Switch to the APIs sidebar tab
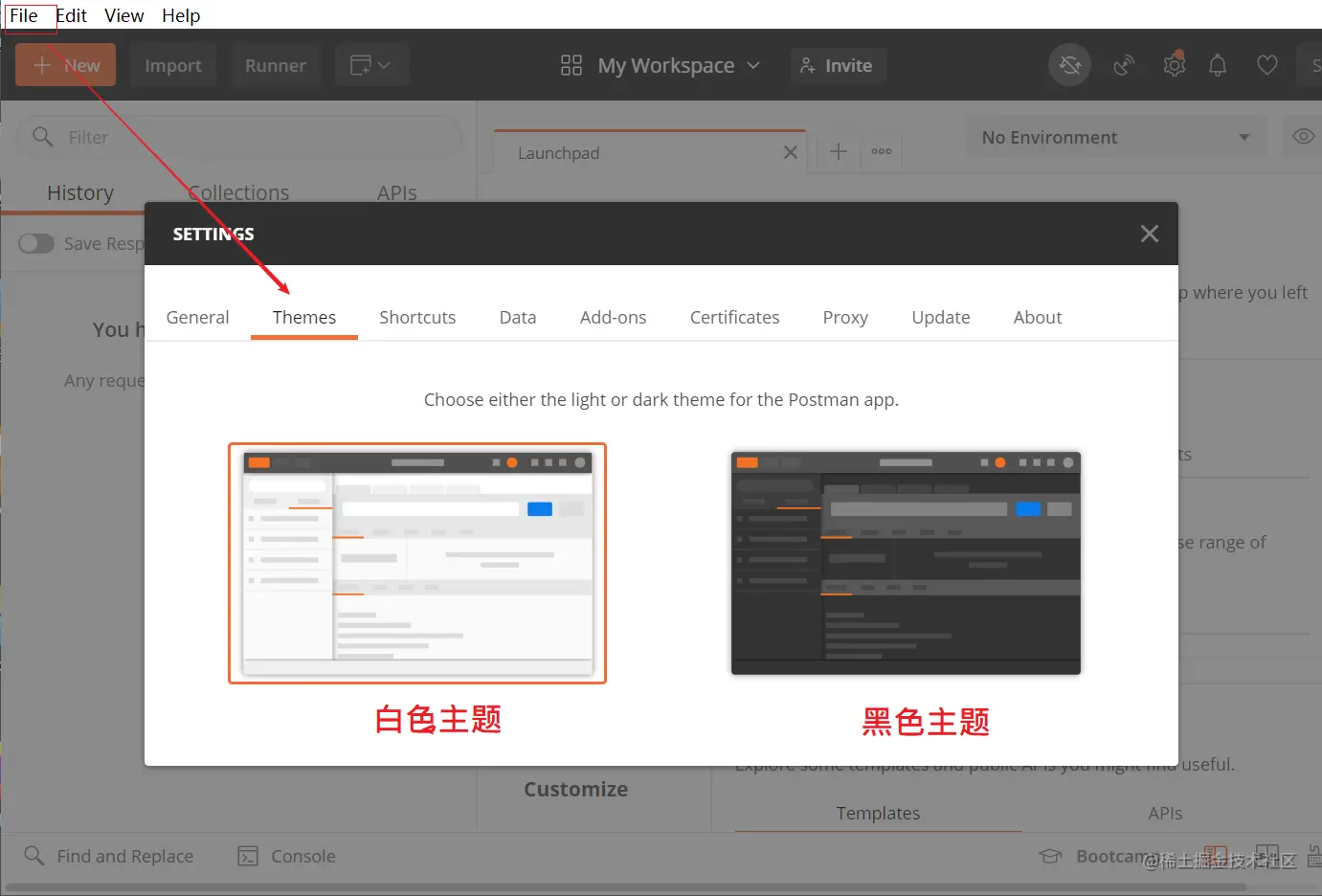Screen dimensions: 1322x896 pos(397,192)
